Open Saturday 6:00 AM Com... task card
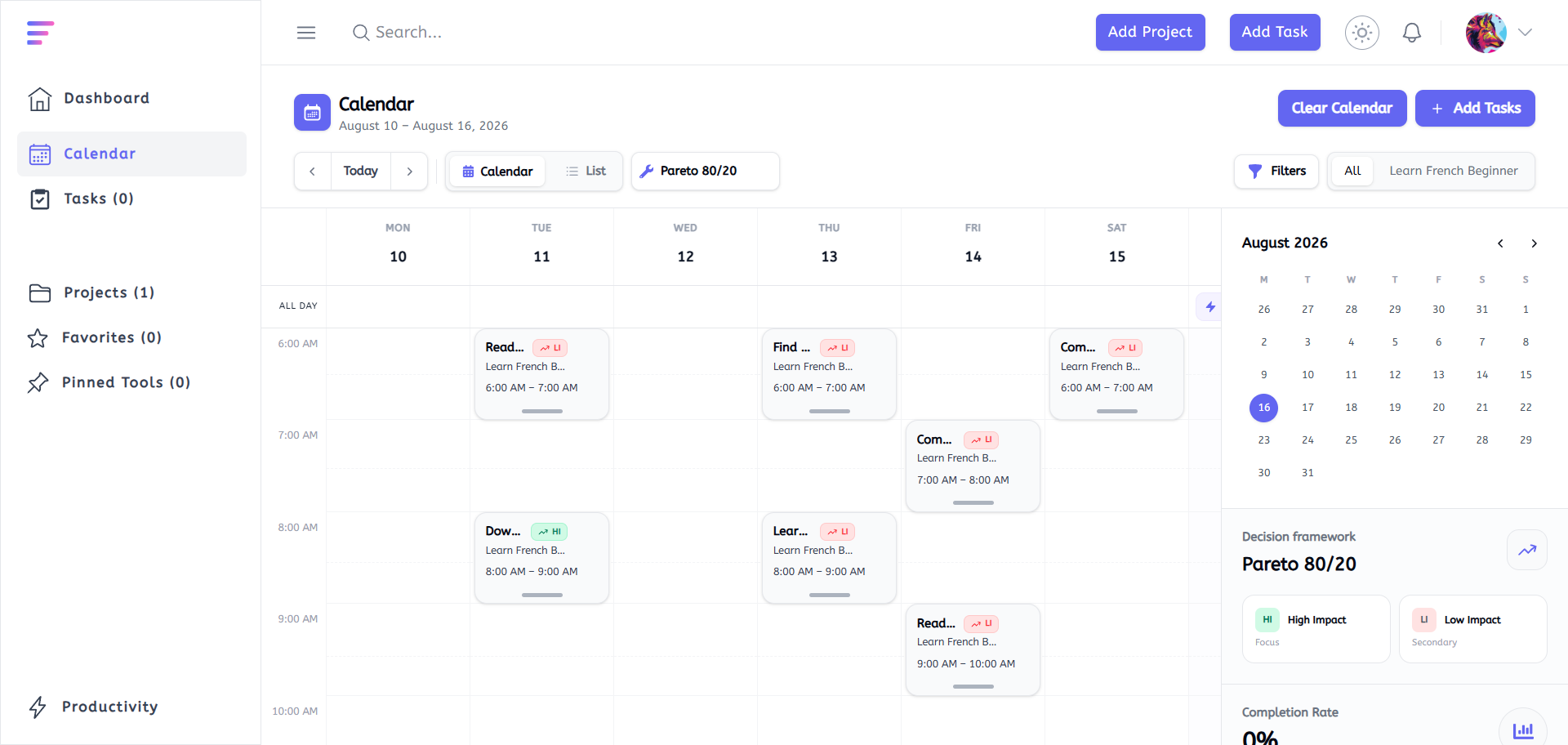The width and height of the screenshot is (1568, 745). (1116, 374)
